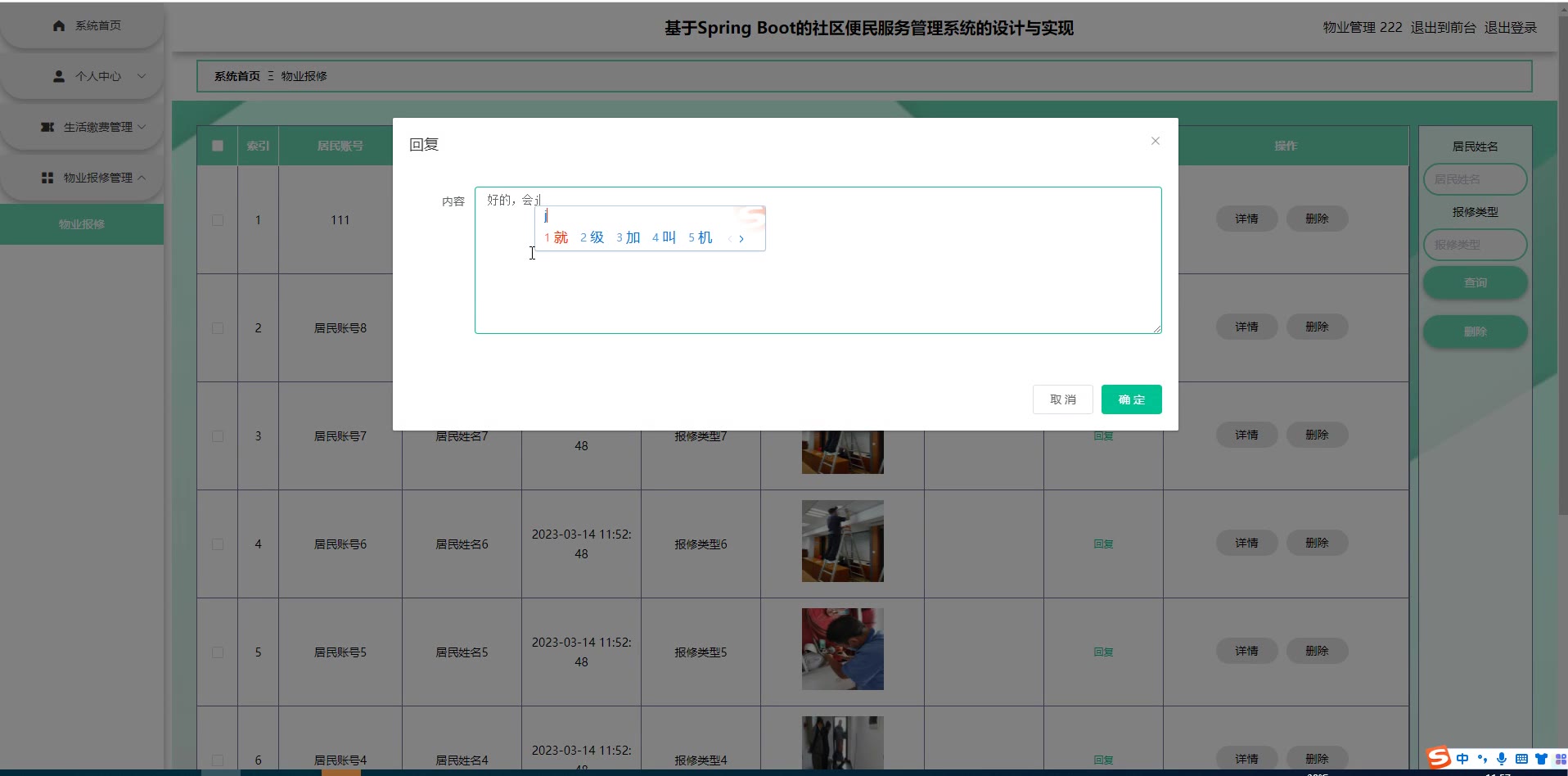Viewport: 1568px width, 776px height.
Task: Click the 索引 column header
Action: 258,146
